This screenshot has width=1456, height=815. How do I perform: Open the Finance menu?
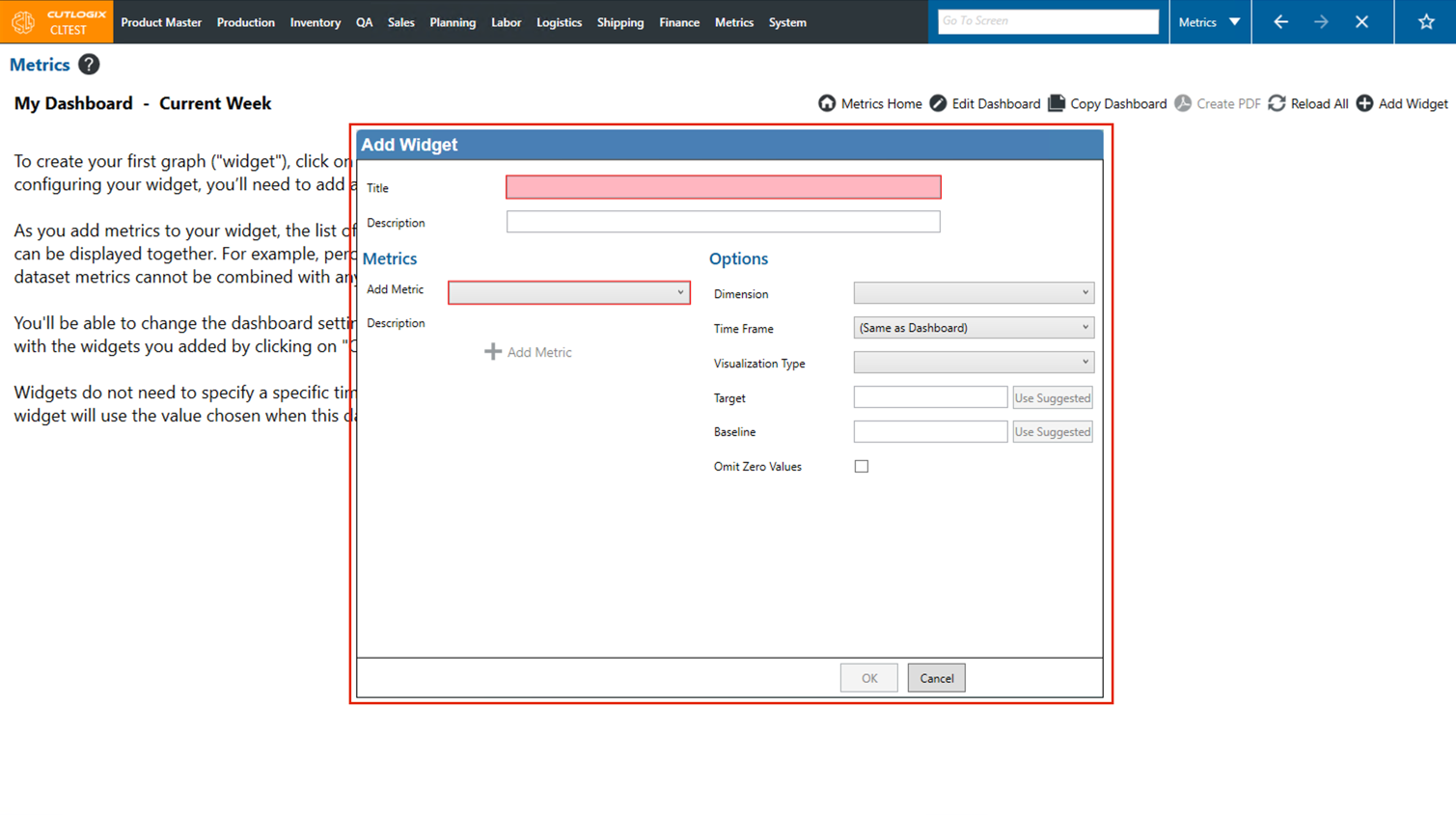click(x=679, y=22)
